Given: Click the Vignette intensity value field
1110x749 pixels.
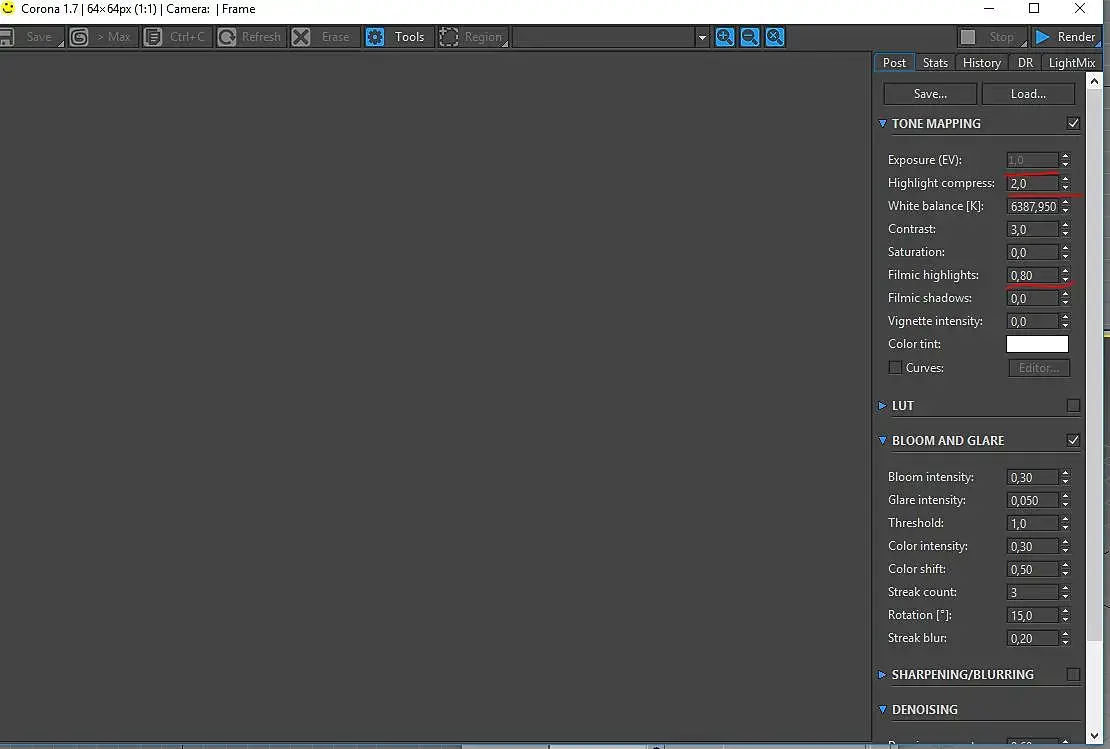Looking at the screenshot, I should 1033,321.
